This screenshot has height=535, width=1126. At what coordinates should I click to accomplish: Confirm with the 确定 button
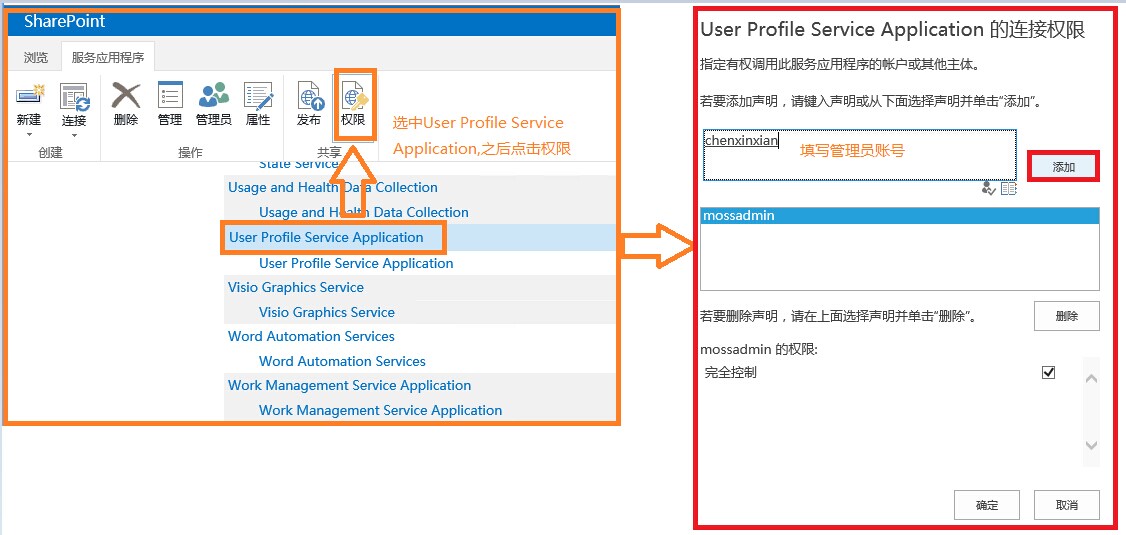click(987, 505)
